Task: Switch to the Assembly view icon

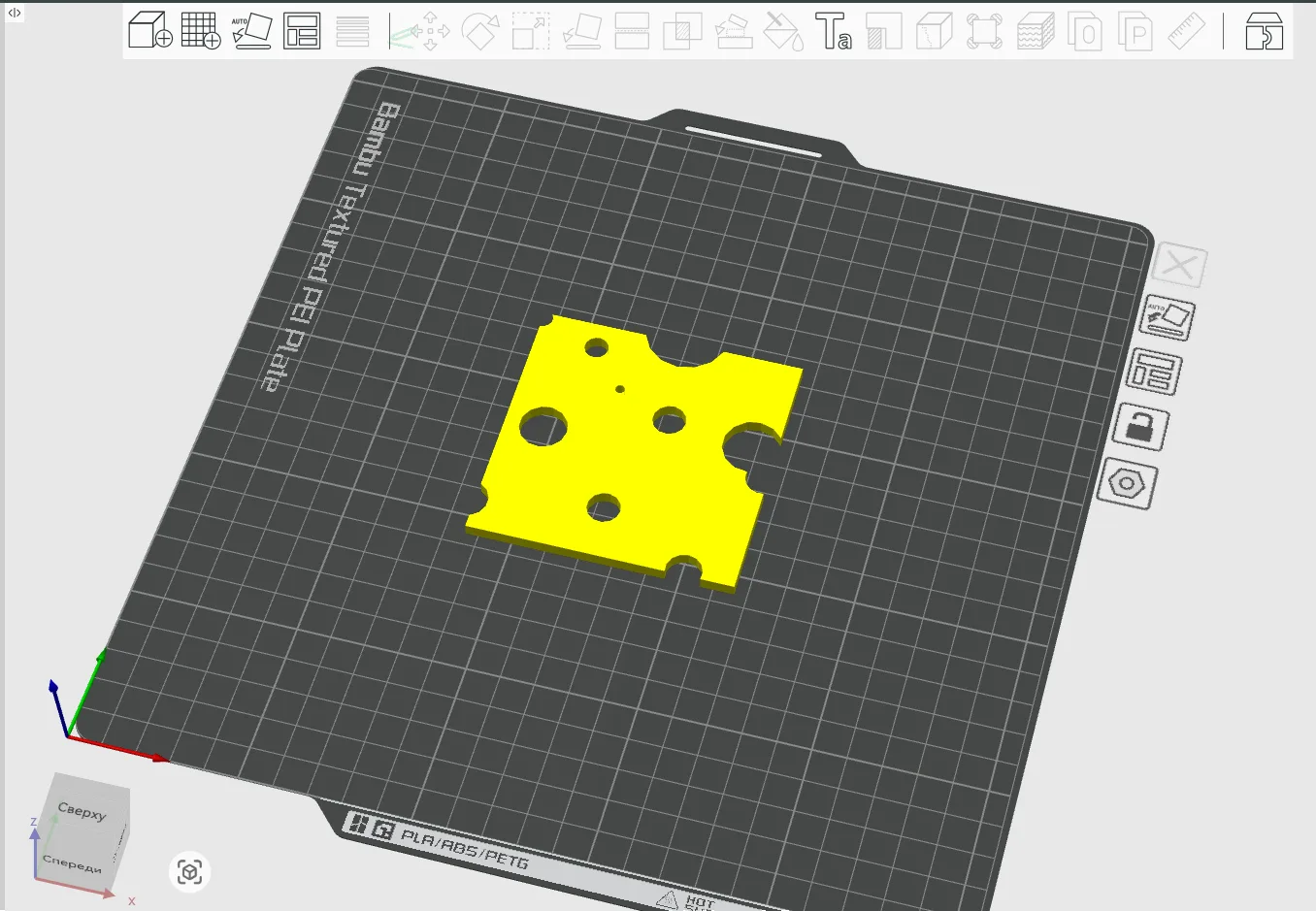Action: tap(1264, 30)
